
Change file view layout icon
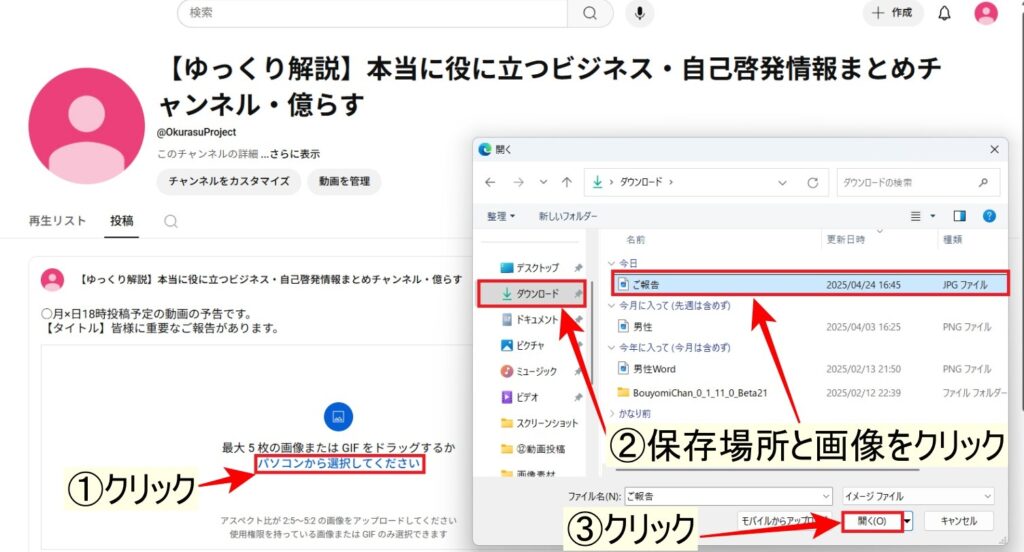(x=916, y=216)
